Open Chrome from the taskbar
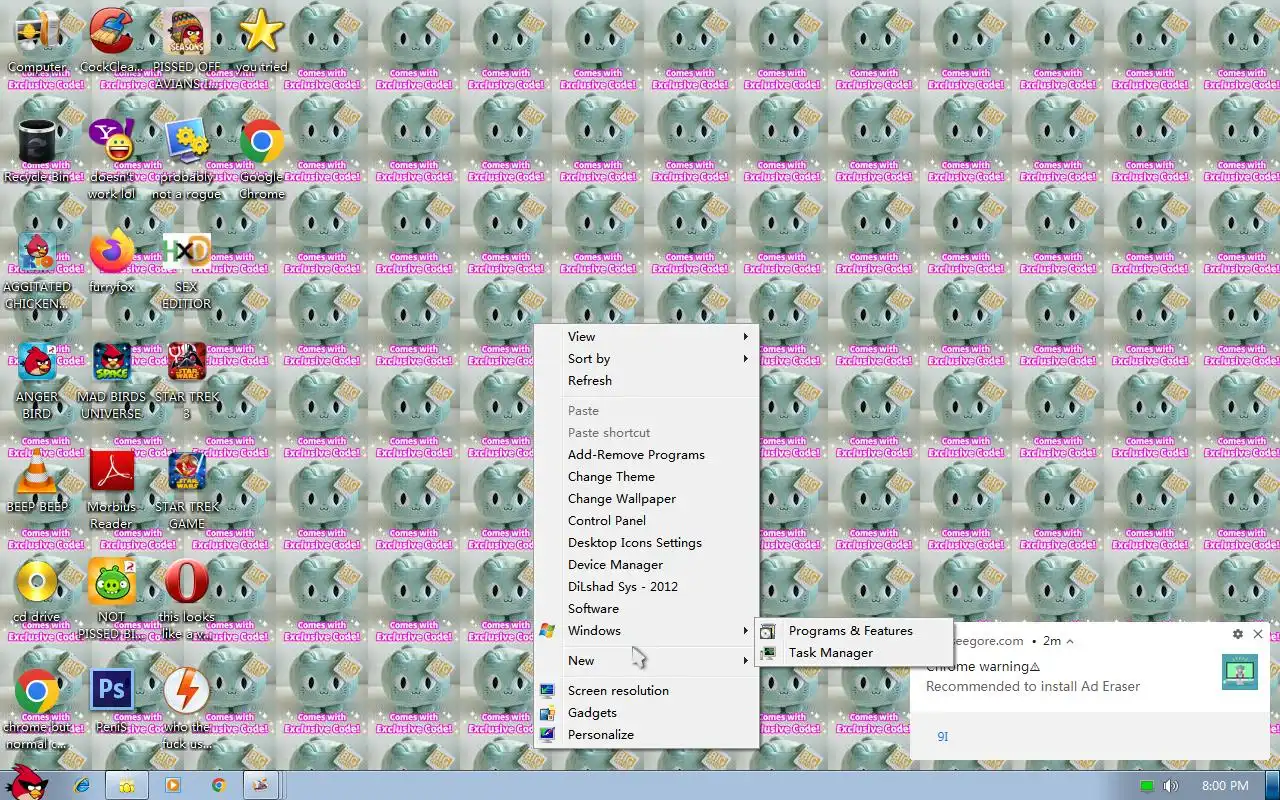1280x800 pixels. point(218,786)
